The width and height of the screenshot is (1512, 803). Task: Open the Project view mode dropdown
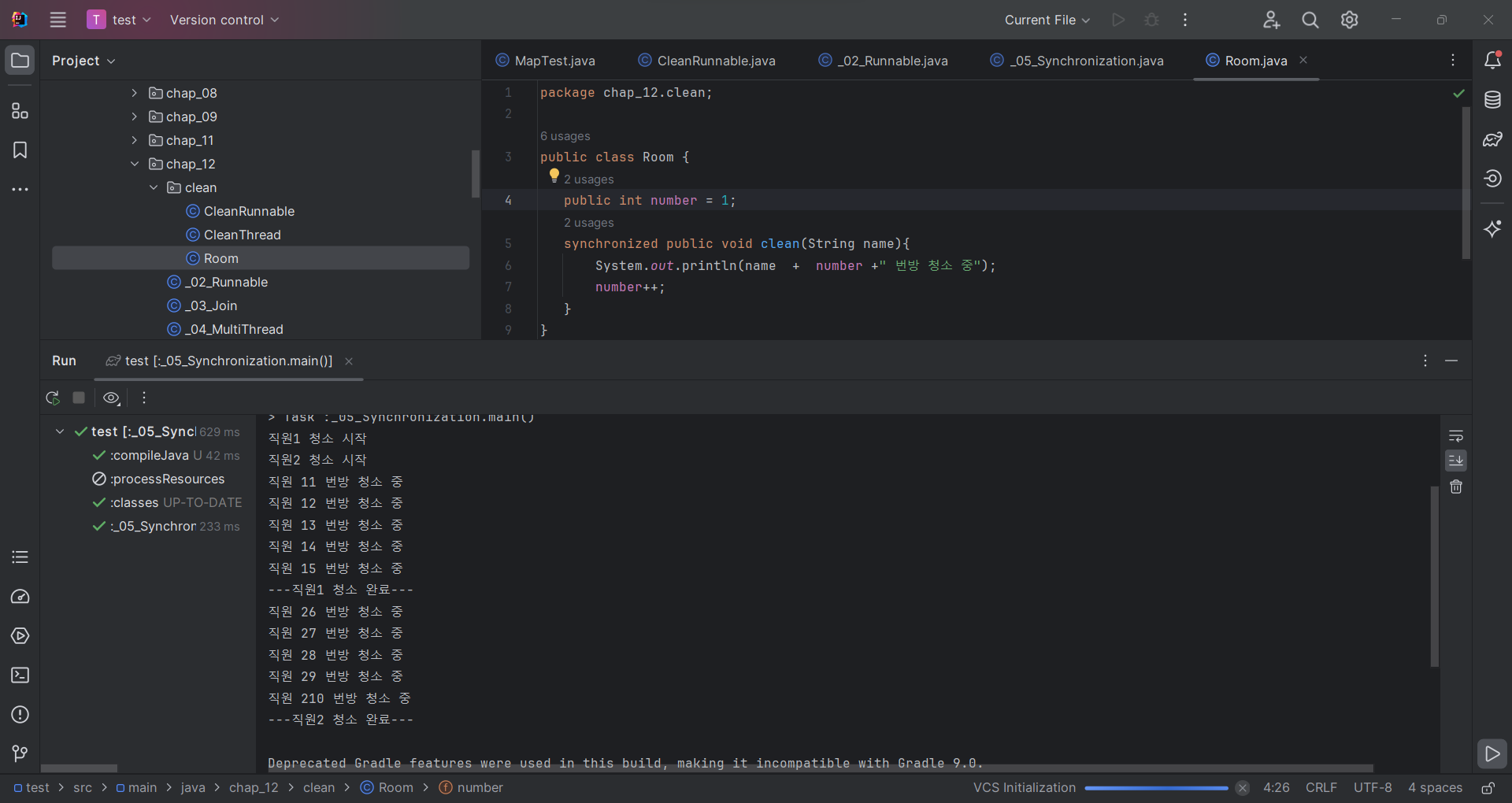click(83, 61)
